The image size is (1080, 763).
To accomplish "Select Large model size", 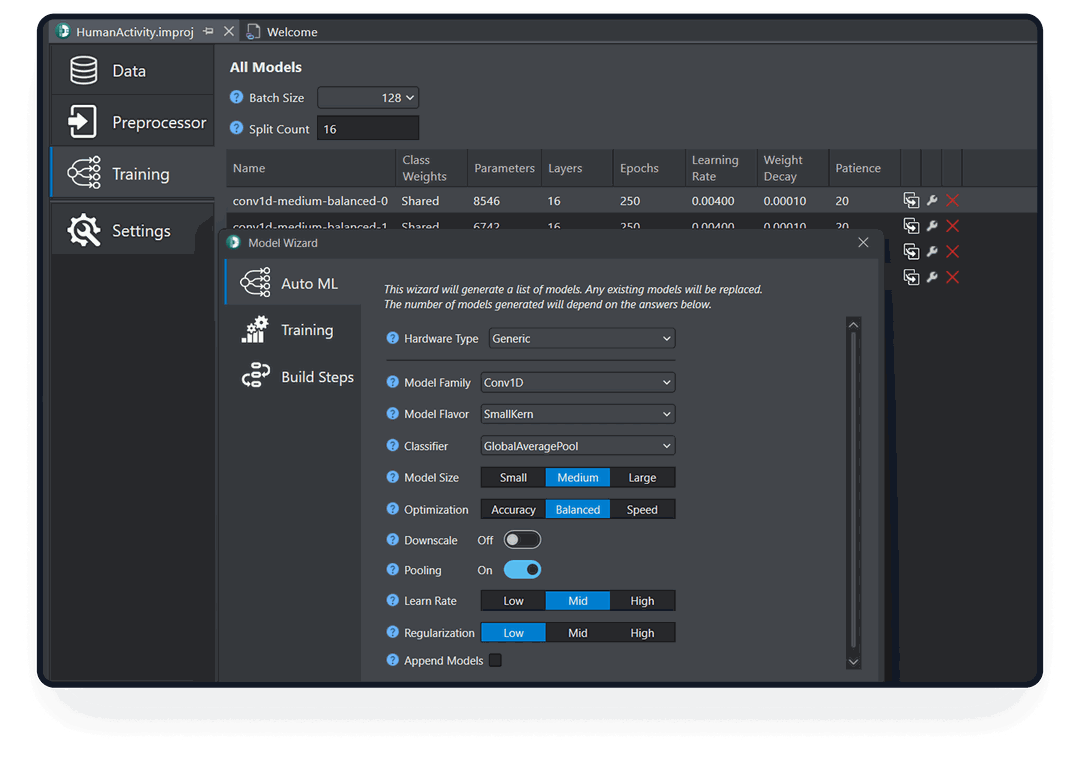I will coord(642,478).
